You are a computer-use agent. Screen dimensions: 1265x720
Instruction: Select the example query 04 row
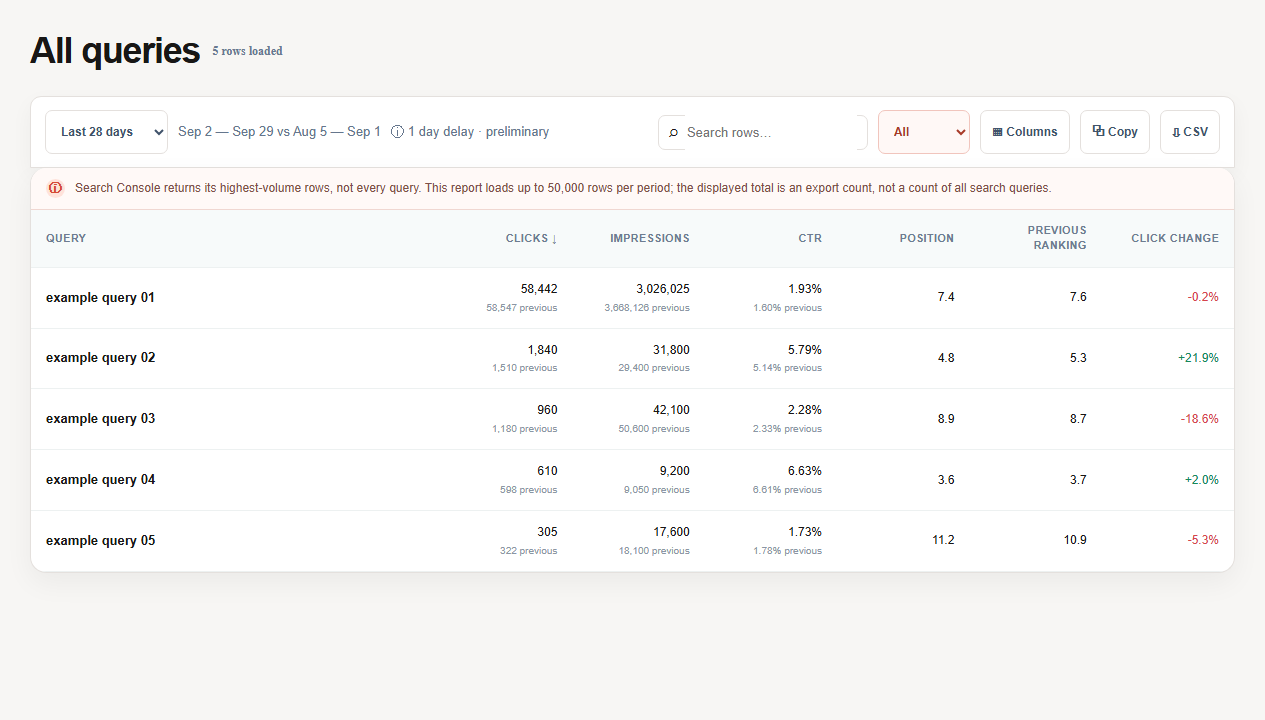coord(632,480)
